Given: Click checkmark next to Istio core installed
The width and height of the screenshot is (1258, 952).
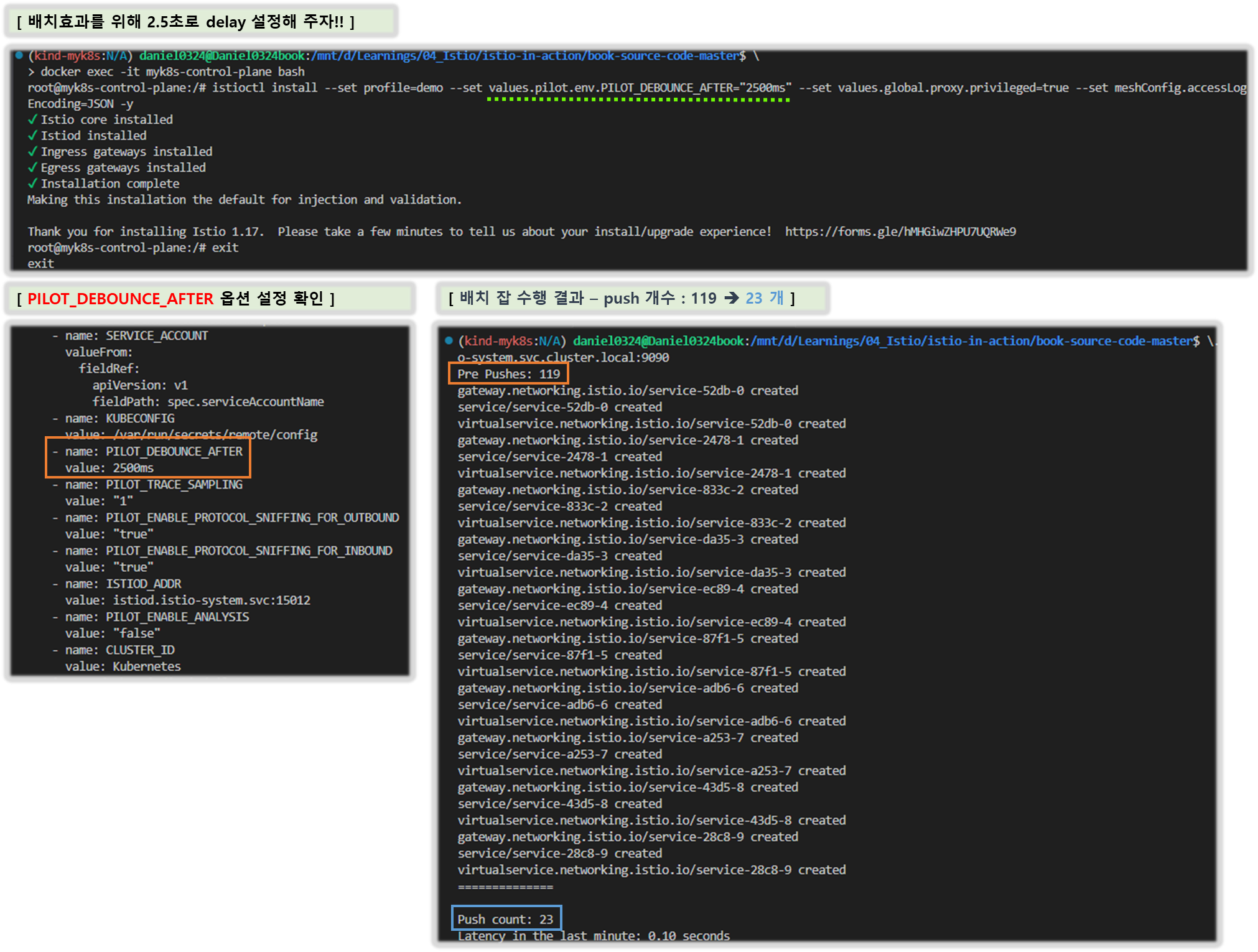Looking at the screenshot, I should [32, 119].
